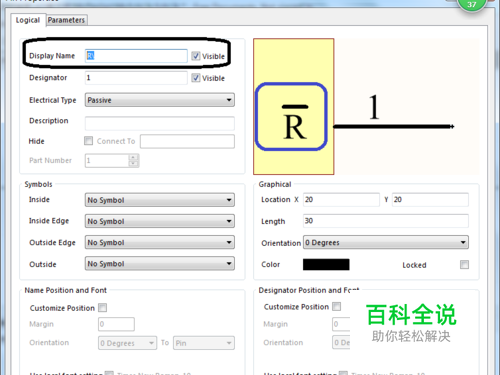Screen dimensions: 500x375
Task: Open Name Orientation degrees dropdown
Action: [x=127, y=343]
